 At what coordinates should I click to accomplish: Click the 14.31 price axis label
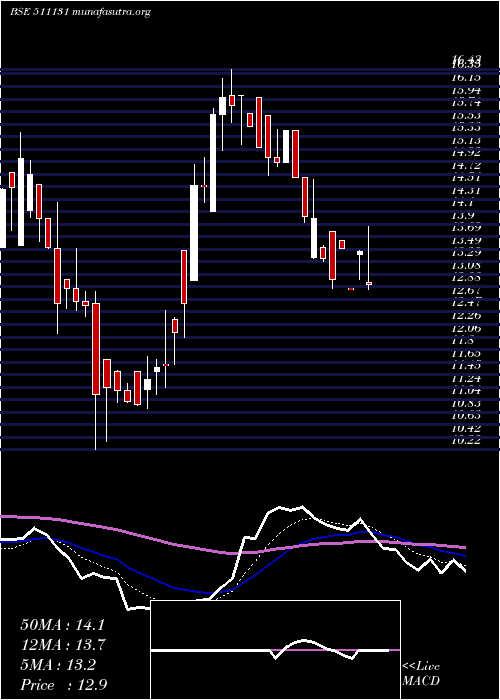click(x=466, y=191)
